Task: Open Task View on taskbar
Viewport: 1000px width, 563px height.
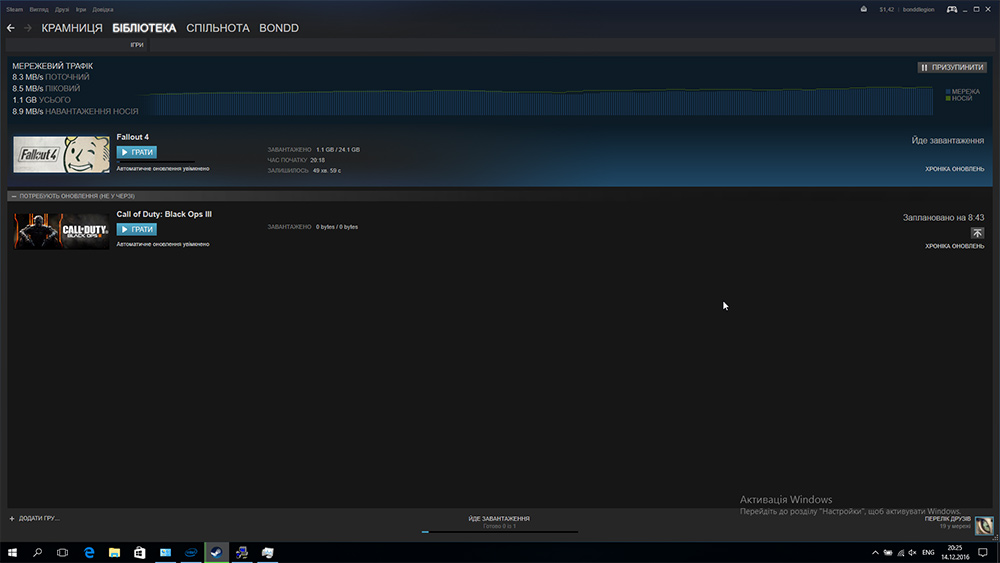Action: [x=62, y=552]
